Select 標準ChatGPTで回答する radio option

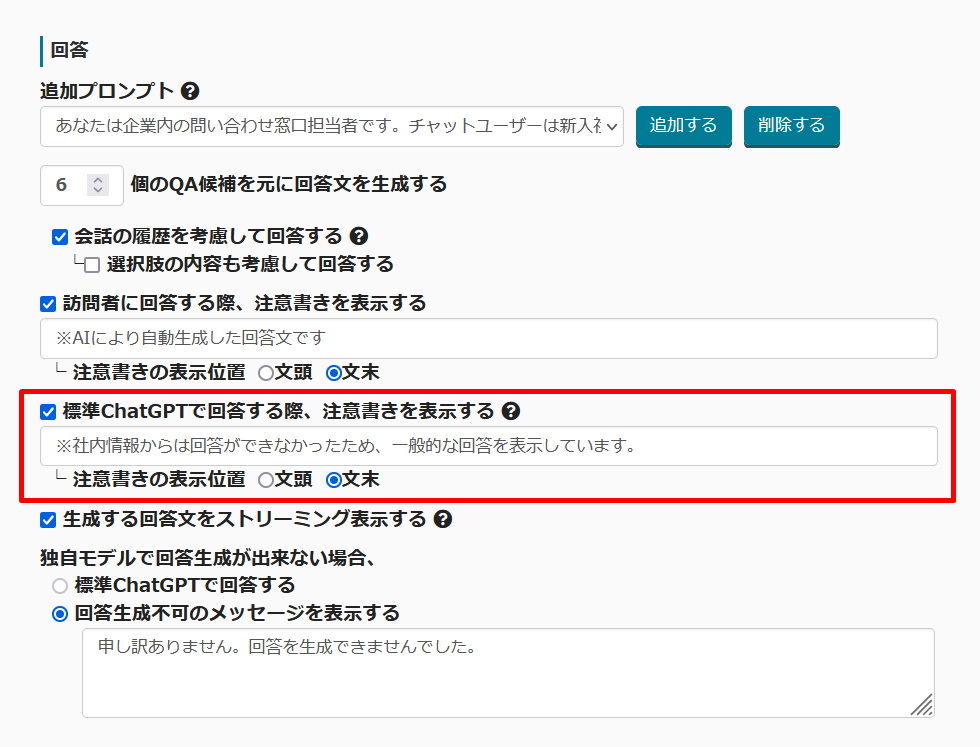(x=60, y=586)
